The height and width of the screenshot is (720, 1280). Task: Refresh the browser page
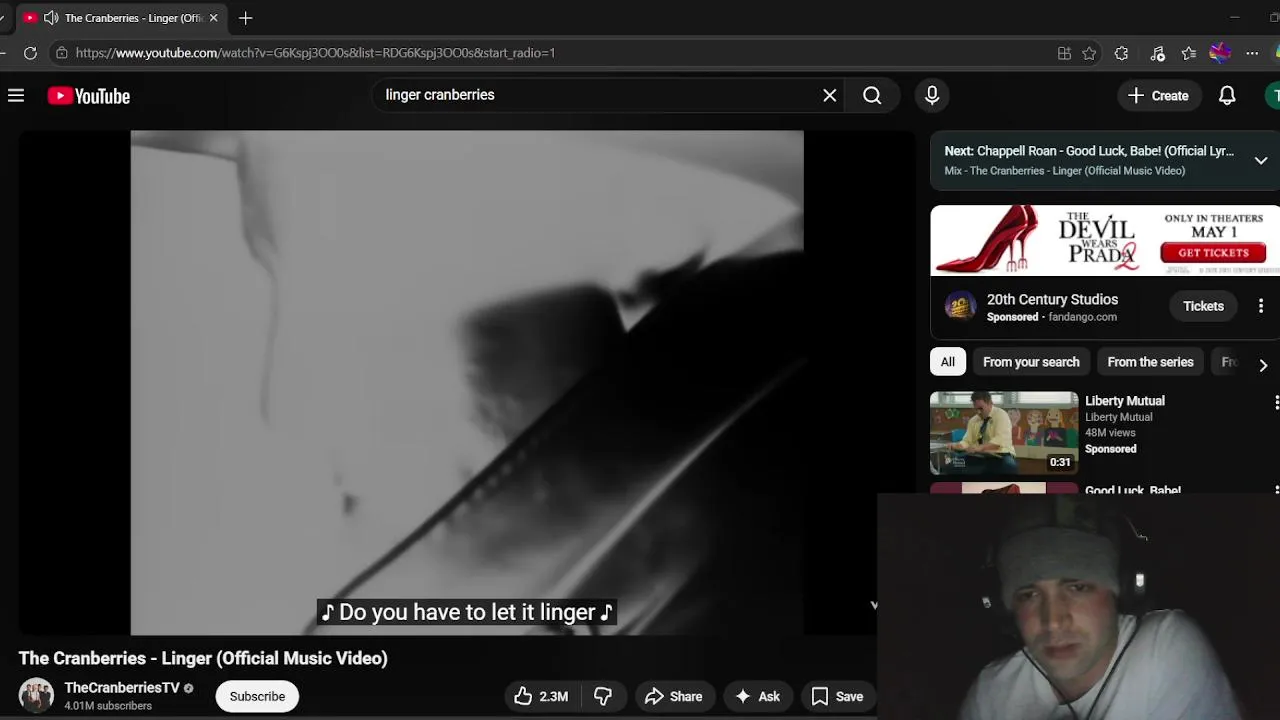[30, 53]
